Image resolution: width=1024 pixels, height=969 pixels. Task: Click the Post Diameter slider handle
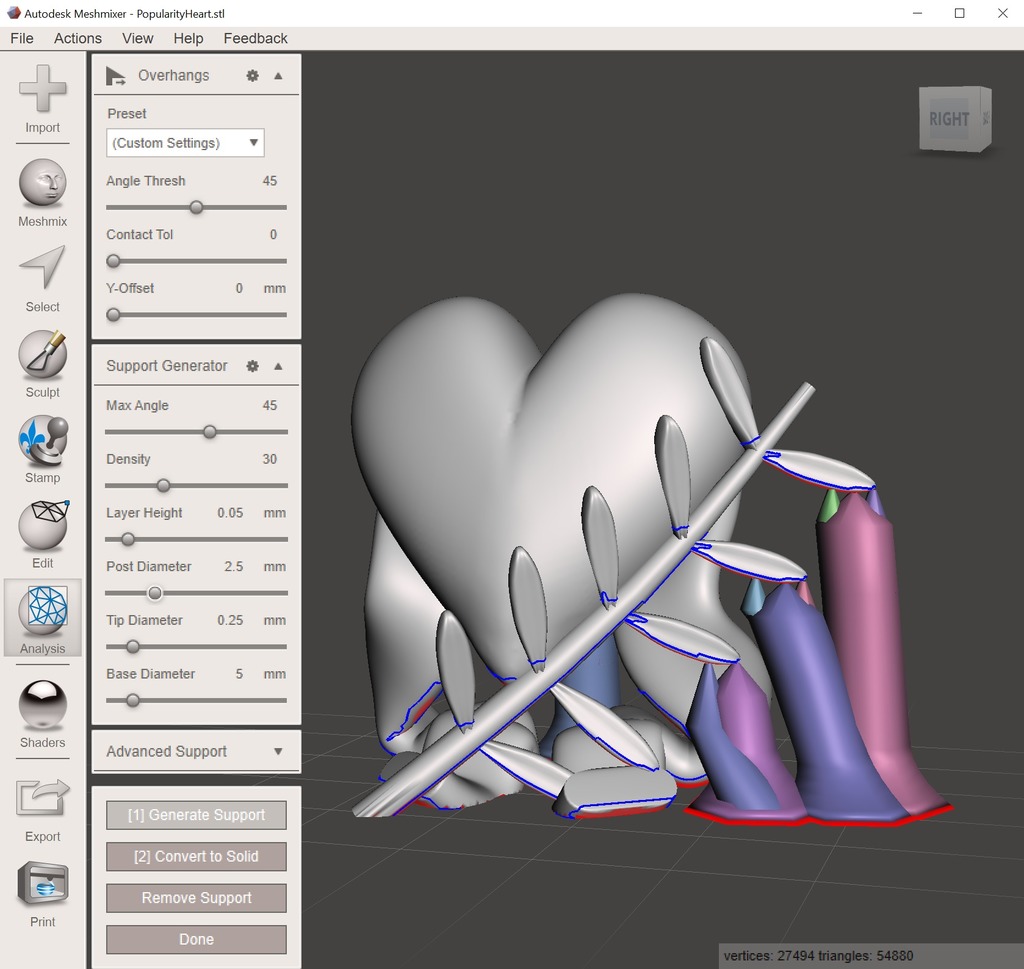coord(155,593)
